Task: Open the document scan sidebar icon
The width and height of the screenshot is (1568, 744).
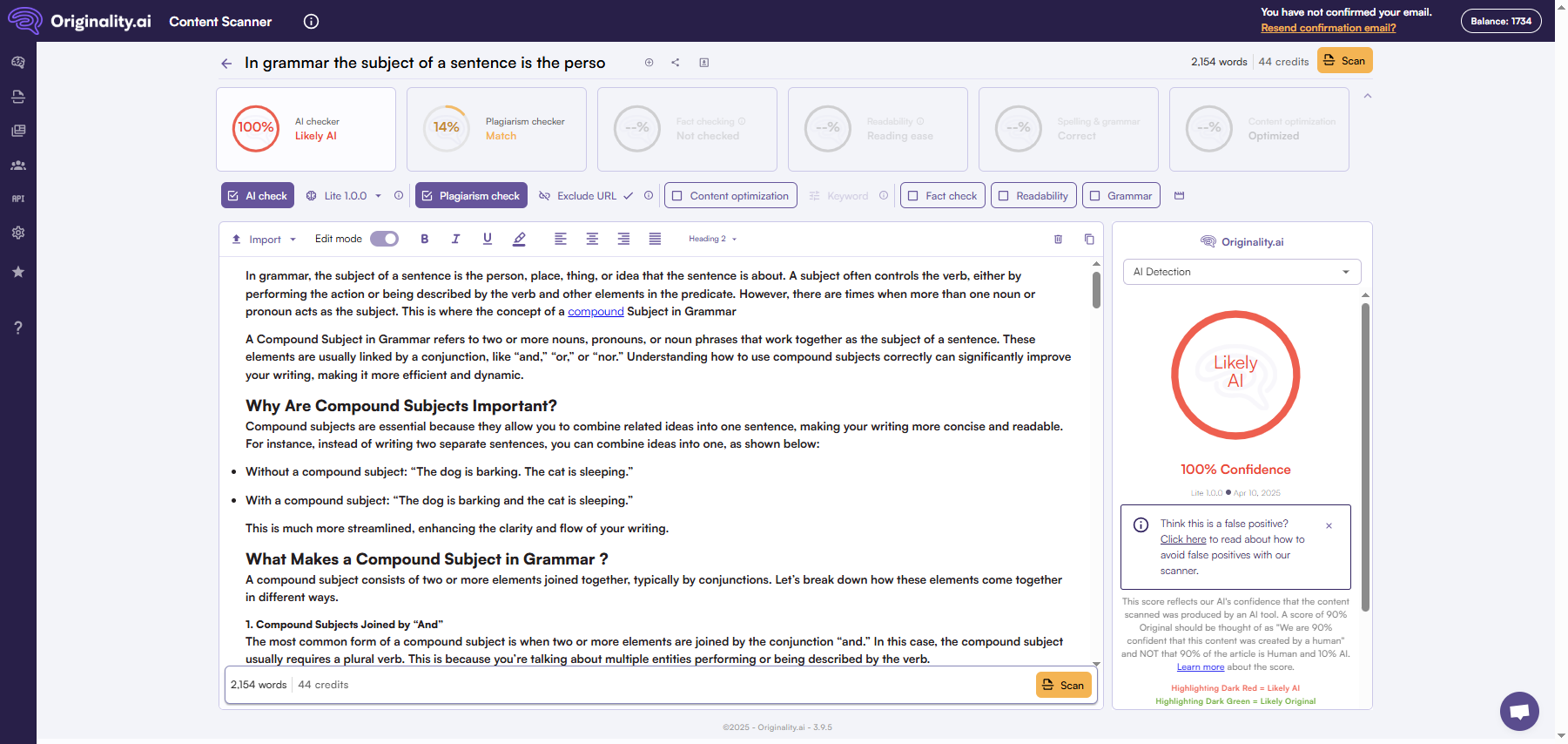Action: 18,97
